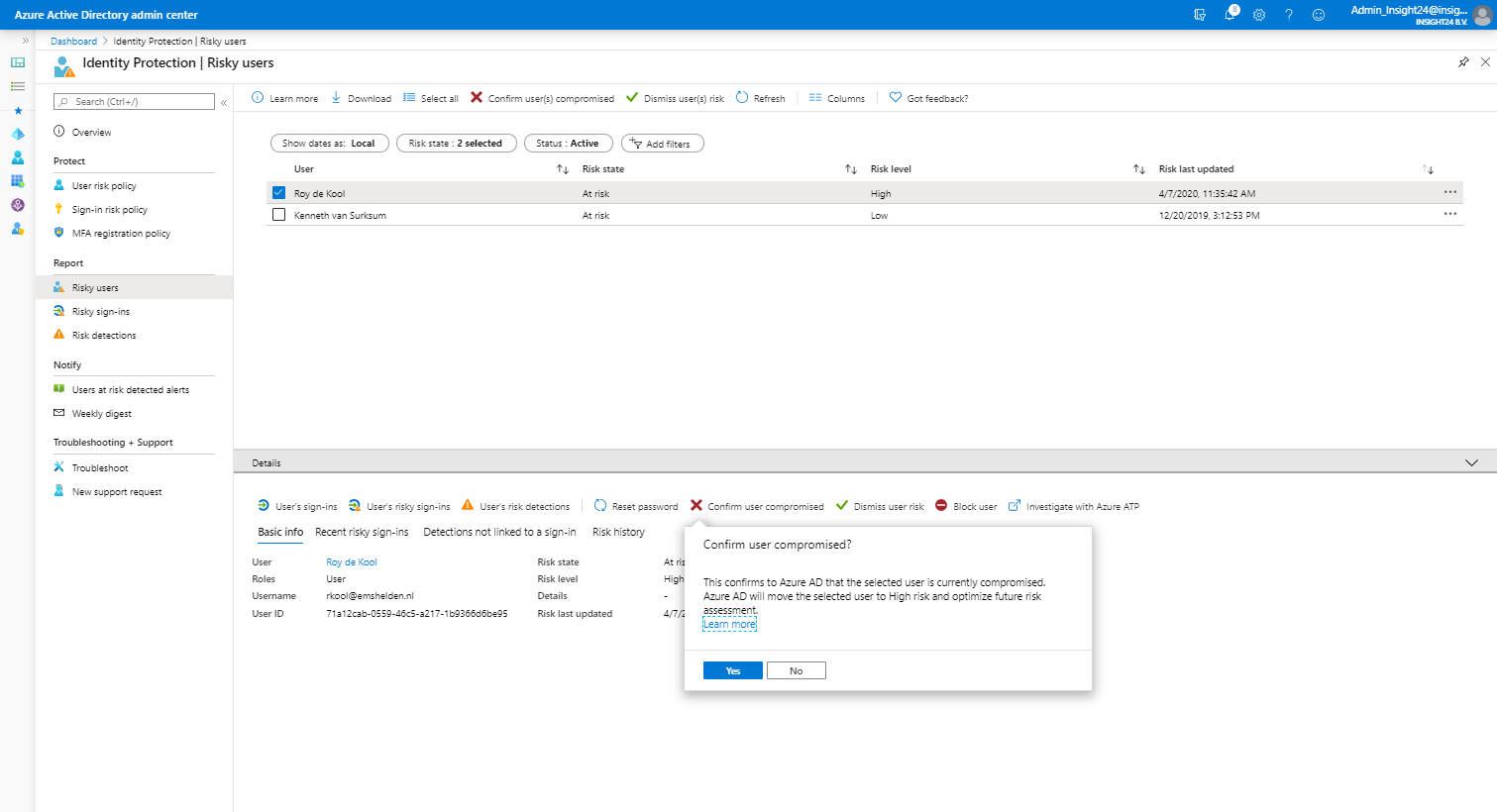The height and width of the screenshot is (812, 1497).
Task: Switch to the Risk history tab
Action: [618, 532]
